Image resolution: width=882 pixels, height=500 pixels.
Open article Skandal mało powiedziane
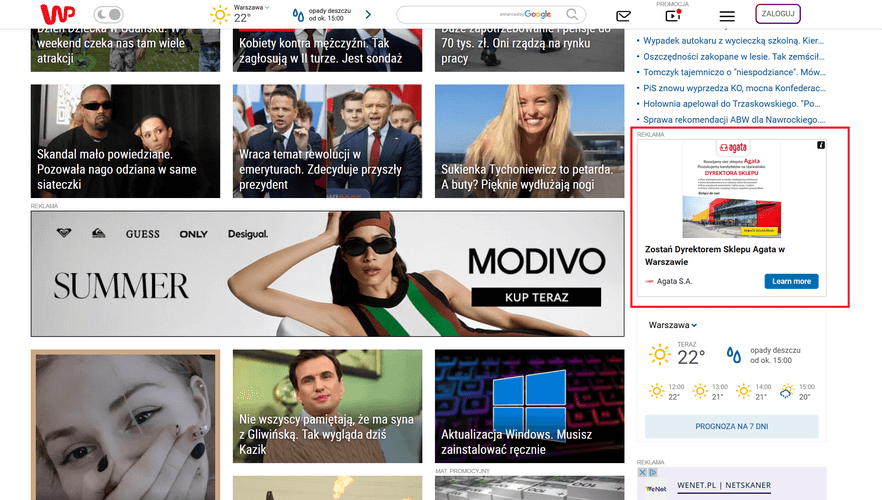125,141
